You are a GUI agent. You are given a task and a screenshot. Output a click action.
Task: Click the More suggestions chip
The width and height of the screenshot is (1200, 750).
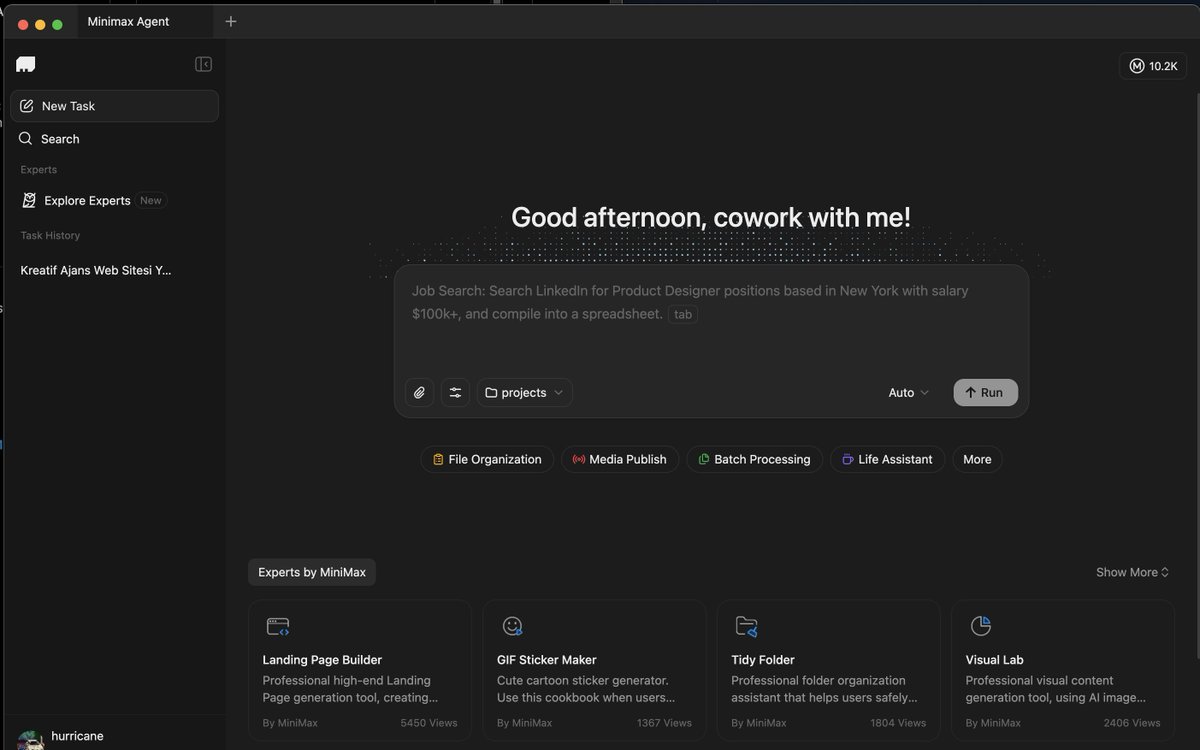tap(977, 459)
